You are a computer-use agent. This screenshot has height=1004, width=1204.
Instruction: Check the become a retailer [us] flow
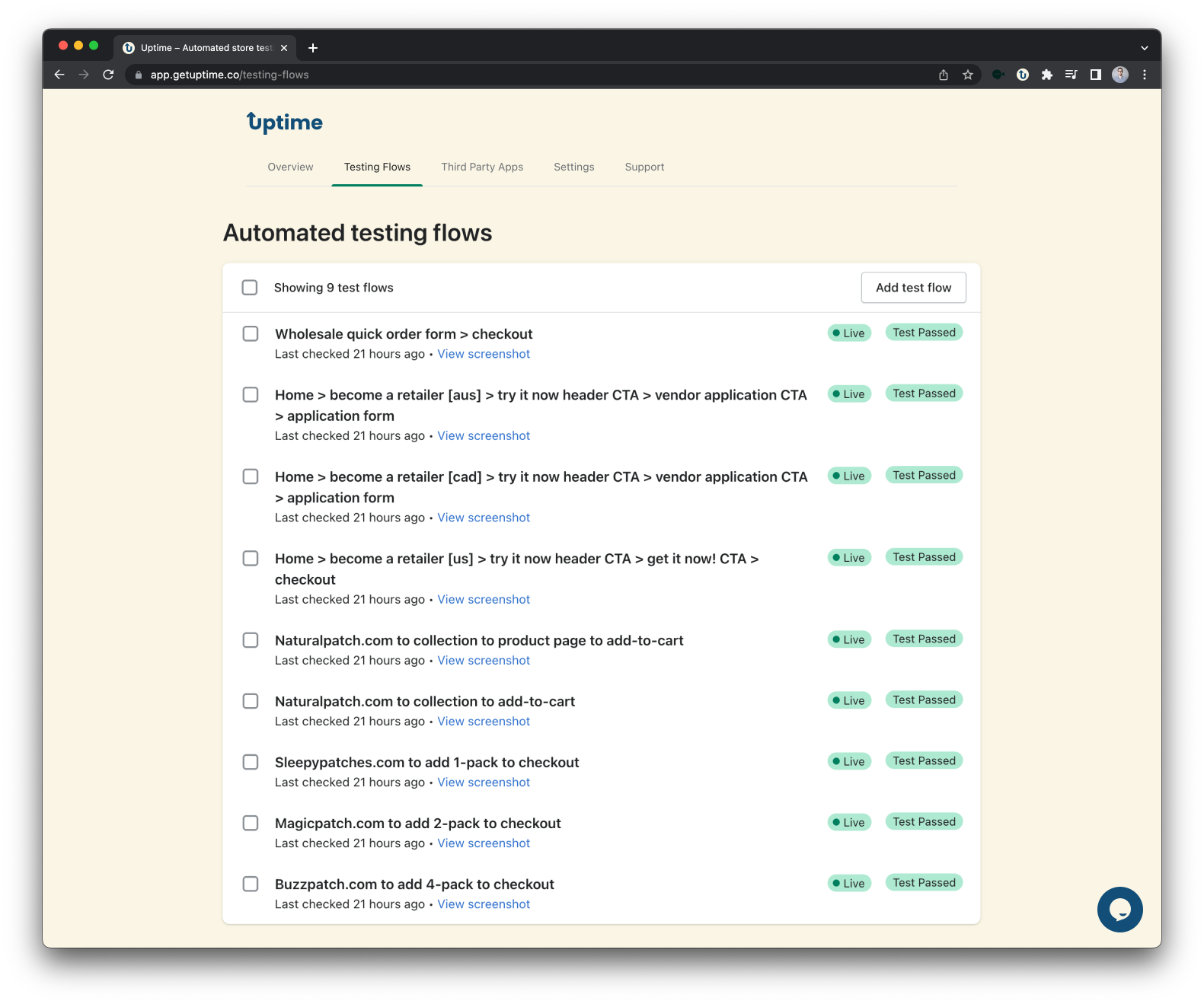pyautogui.click(x=251, y=559)
